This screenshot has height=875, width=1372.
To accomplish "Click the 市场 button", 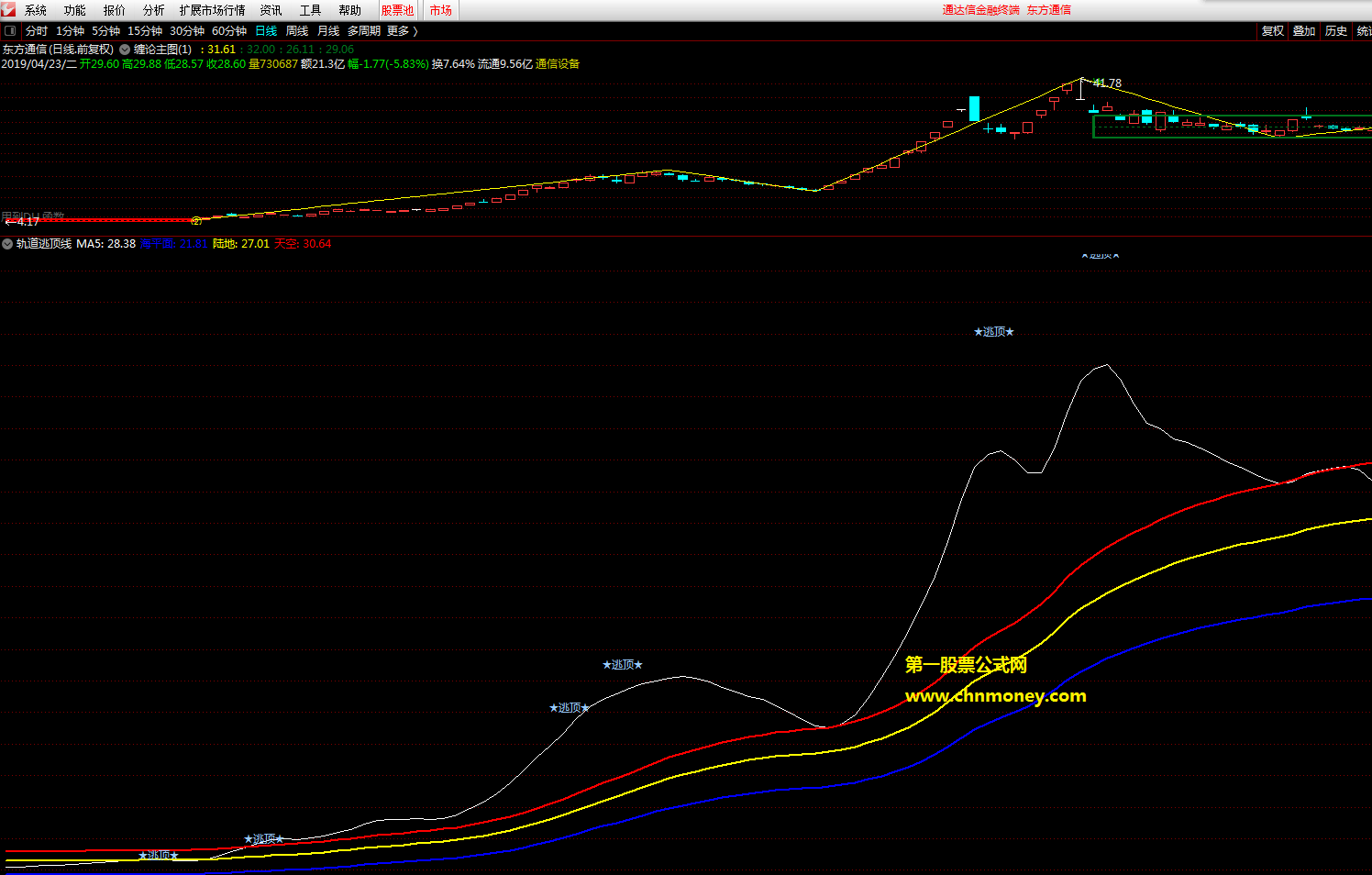I will (441, 10).
